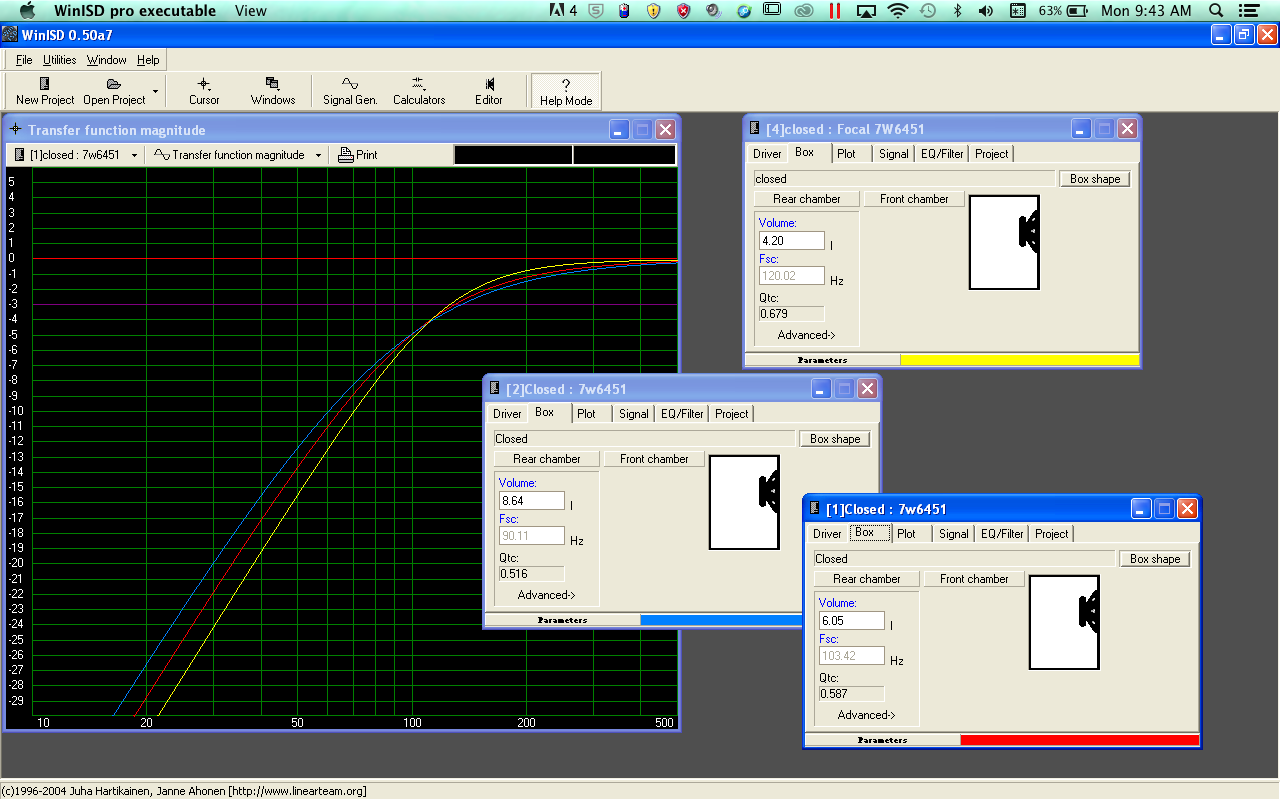Select Plot tab in Focal 7W6451 window

point(847,154)
